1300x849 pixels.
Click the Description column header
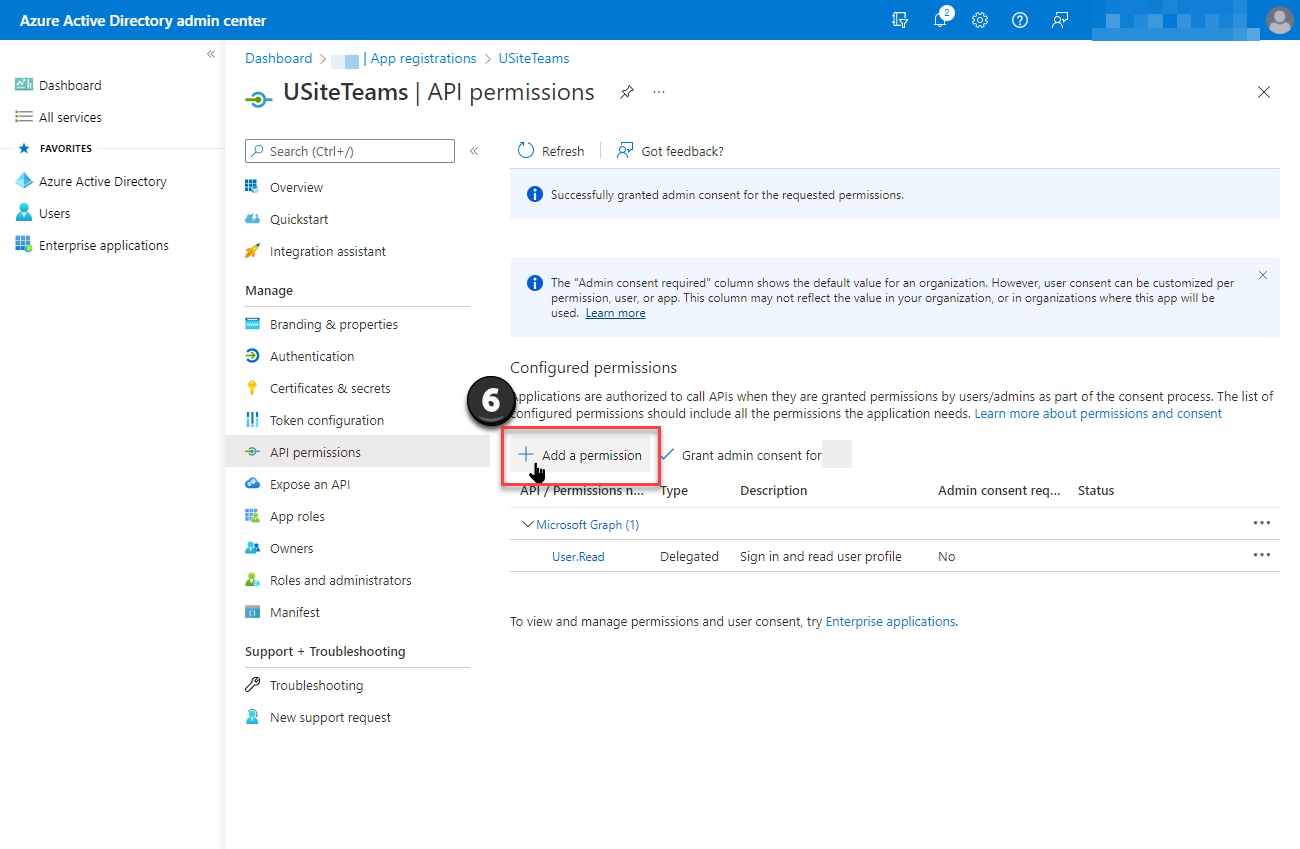tap(773, 490)
